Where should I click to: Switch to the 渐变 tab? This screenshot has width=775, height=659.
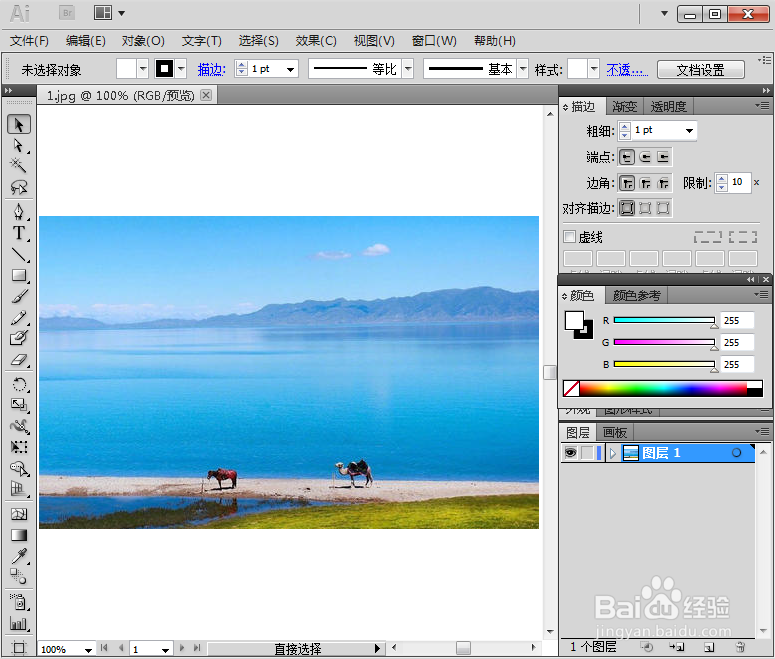tap(624, 106)
